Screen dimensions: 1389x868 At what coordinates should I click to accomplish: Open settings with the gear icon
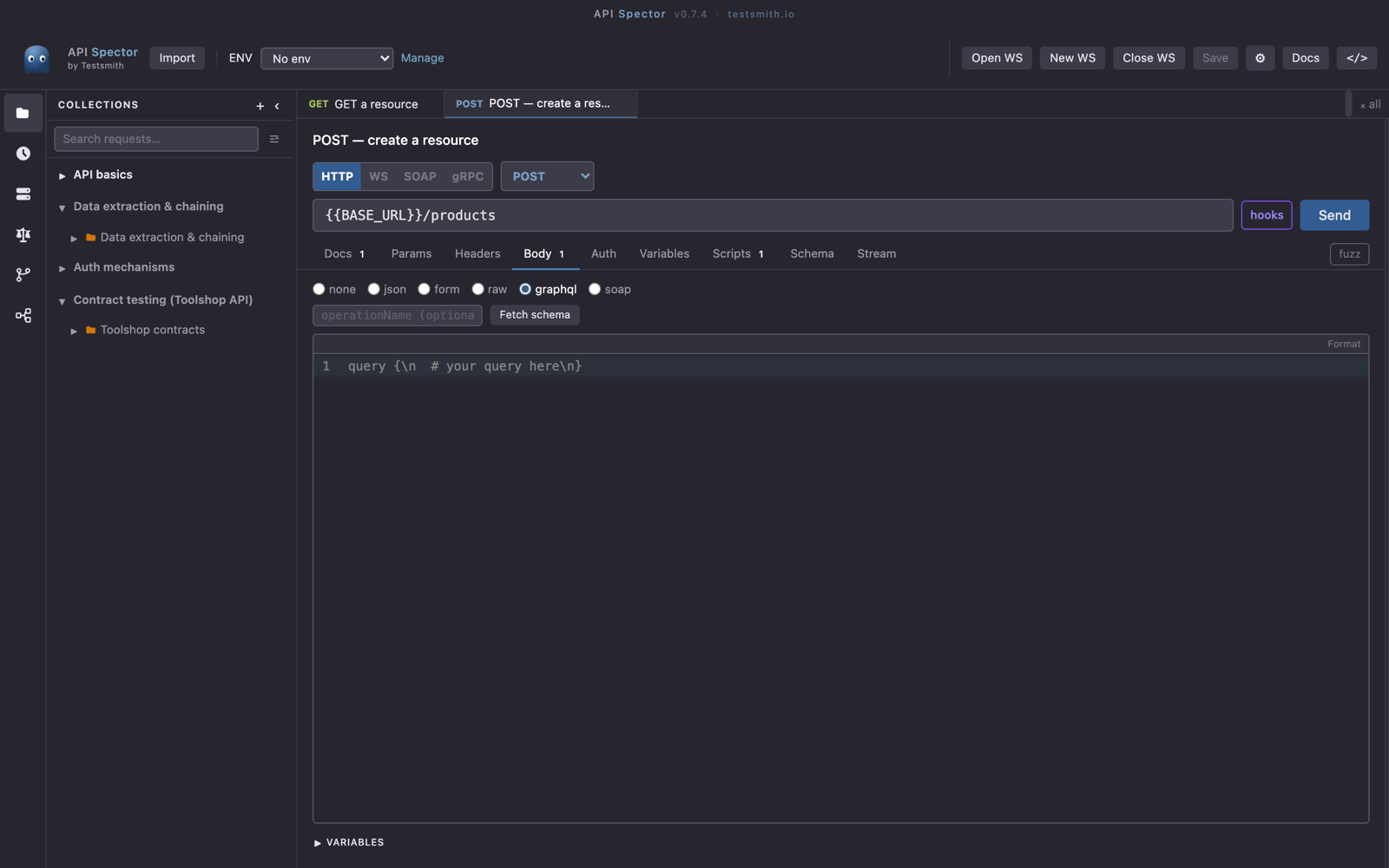pyautogui.click(x=1260, y=58)
